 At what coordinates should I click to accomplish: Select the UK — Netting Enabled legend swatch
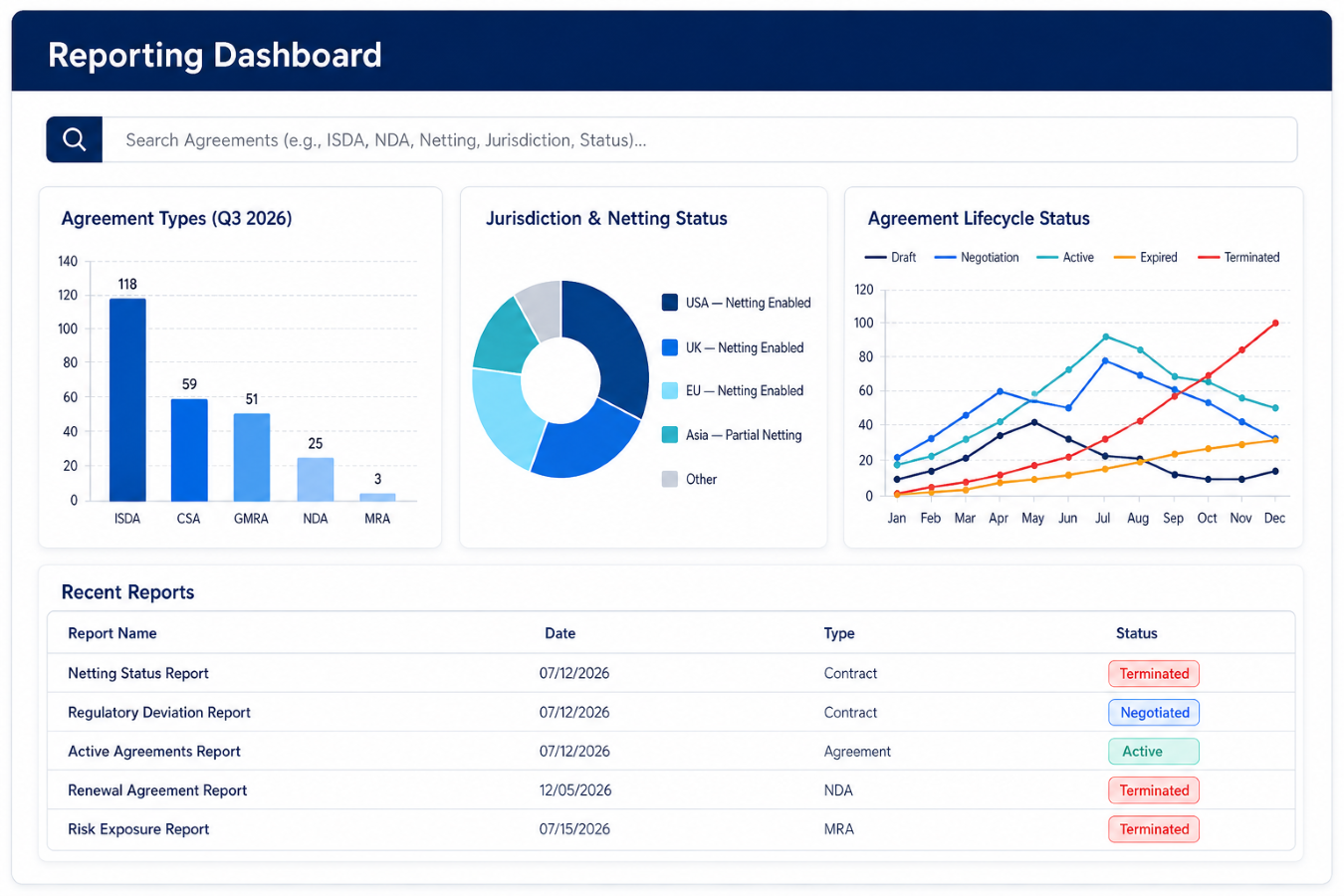[x=670, y=347]
